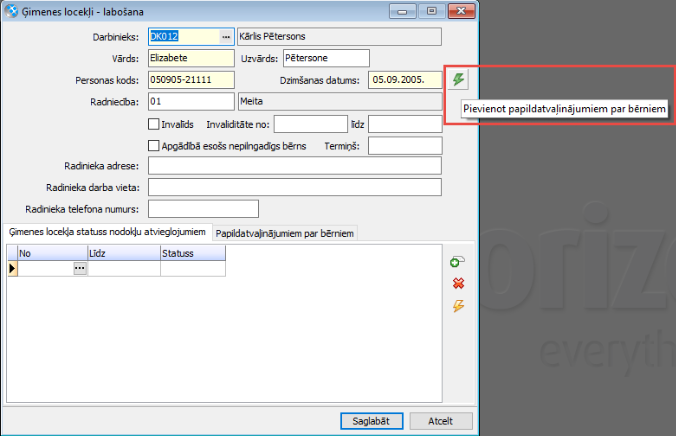Click the Kārlis Pētersons name field

click(x=339, y=37)
